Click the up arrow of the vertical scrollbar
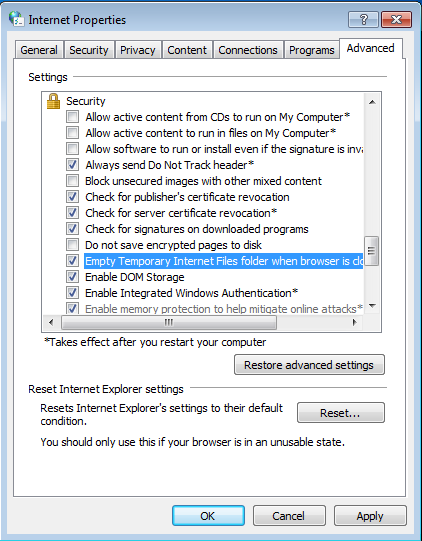The image size is (422, 541). 372,102
